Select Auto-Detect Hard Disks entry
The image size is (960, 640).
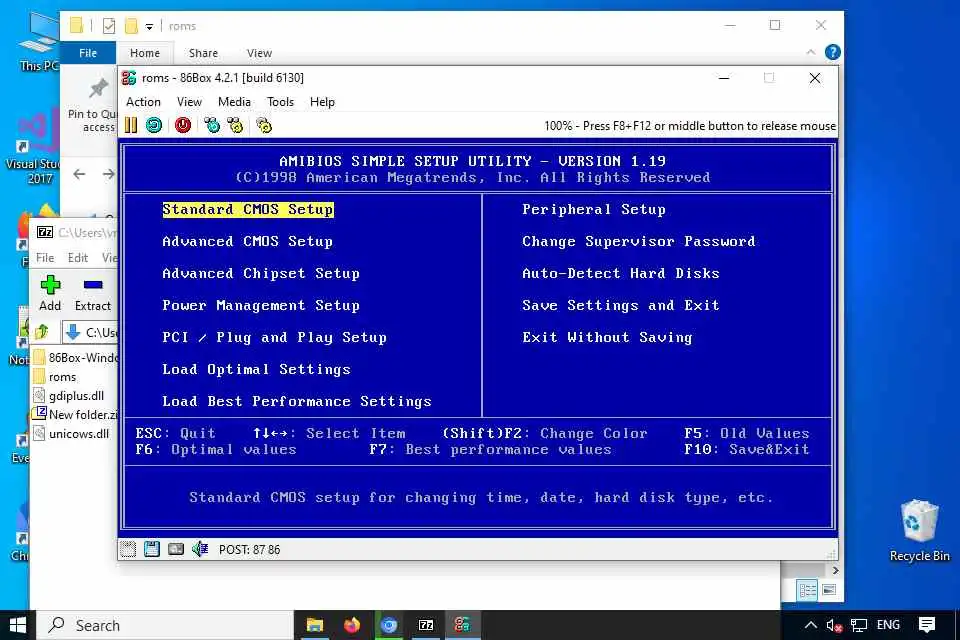click(x=621, y=273)
